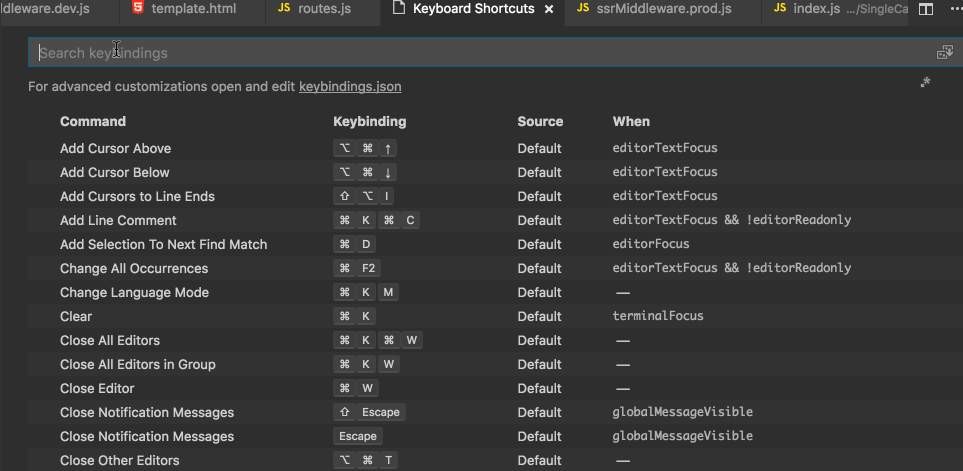This screenshot has height=471, width=963.
Task: Click the Keybinding column header
Action: coord(370,122)
